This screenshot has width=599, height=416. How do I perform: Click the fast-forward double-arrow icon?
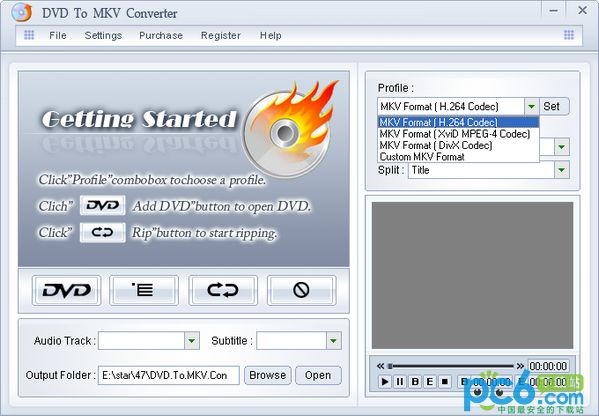(x=520, y=366)
